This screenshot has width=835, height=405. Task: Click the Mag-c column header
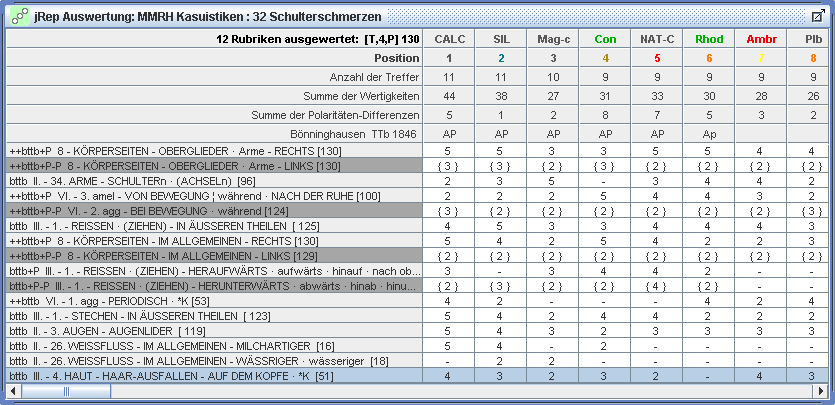pos(553,38)
